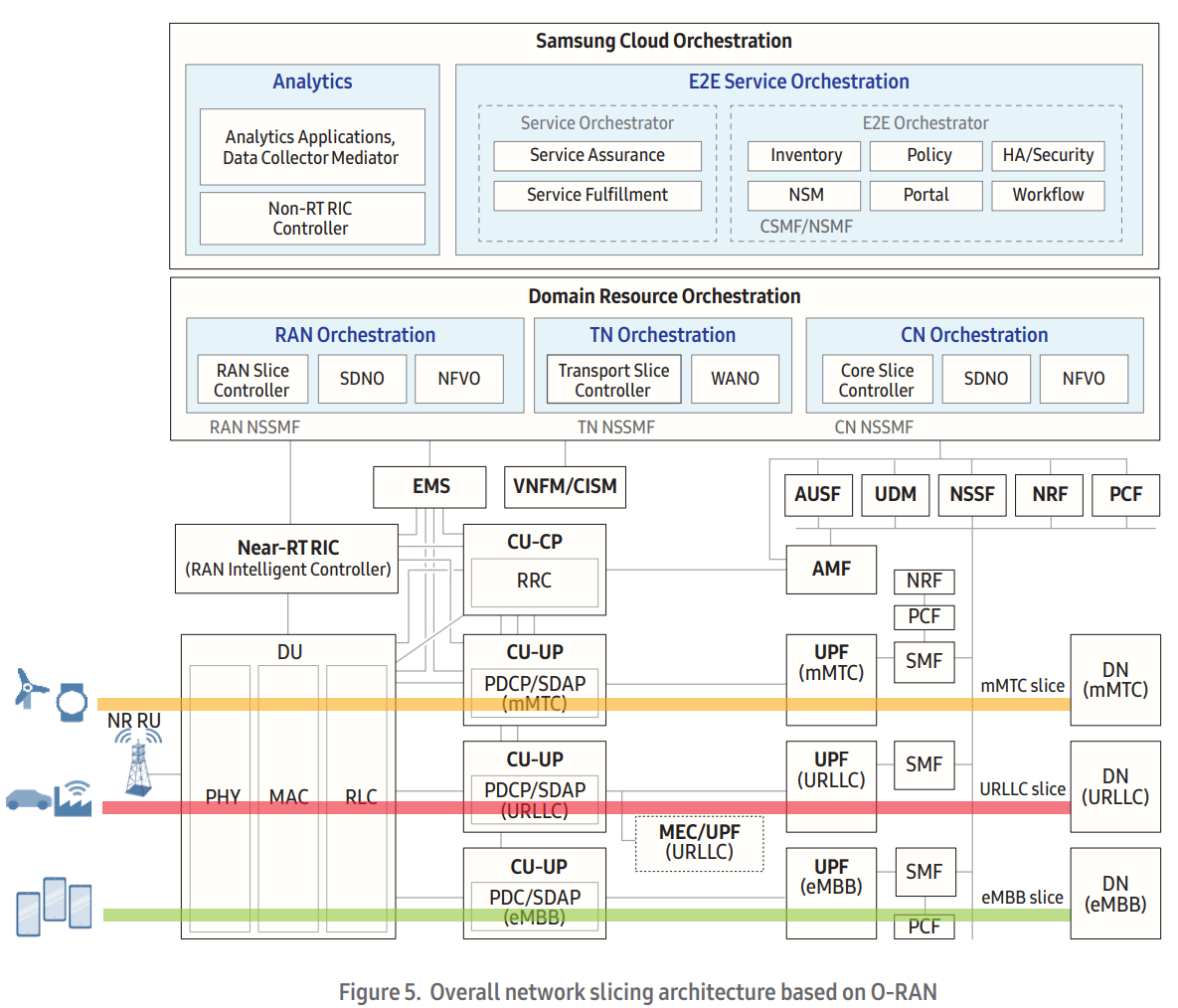Click the UPF (eMBB) box
This screenshot has width=1178, height=1008.
[x=832, y=893]
